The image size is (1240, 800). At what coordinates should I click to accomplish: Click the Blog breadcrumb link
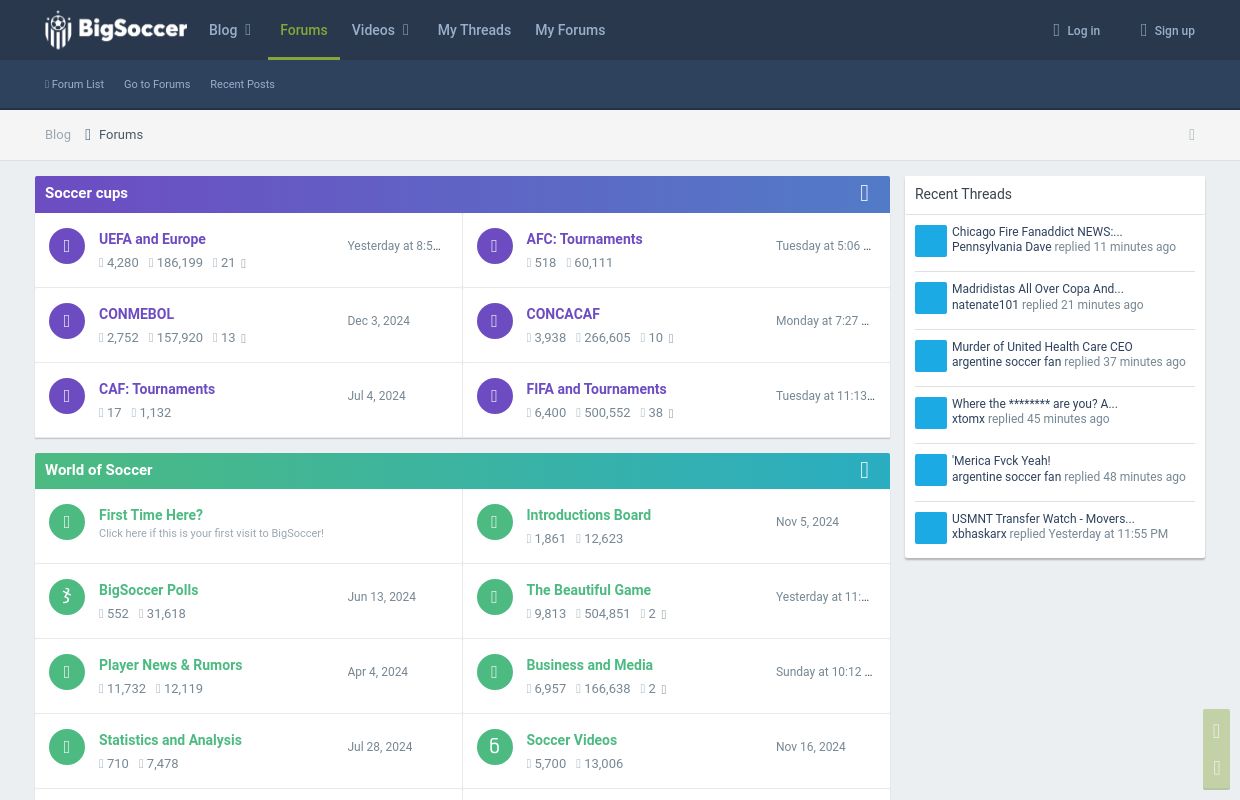click(58, 135)
